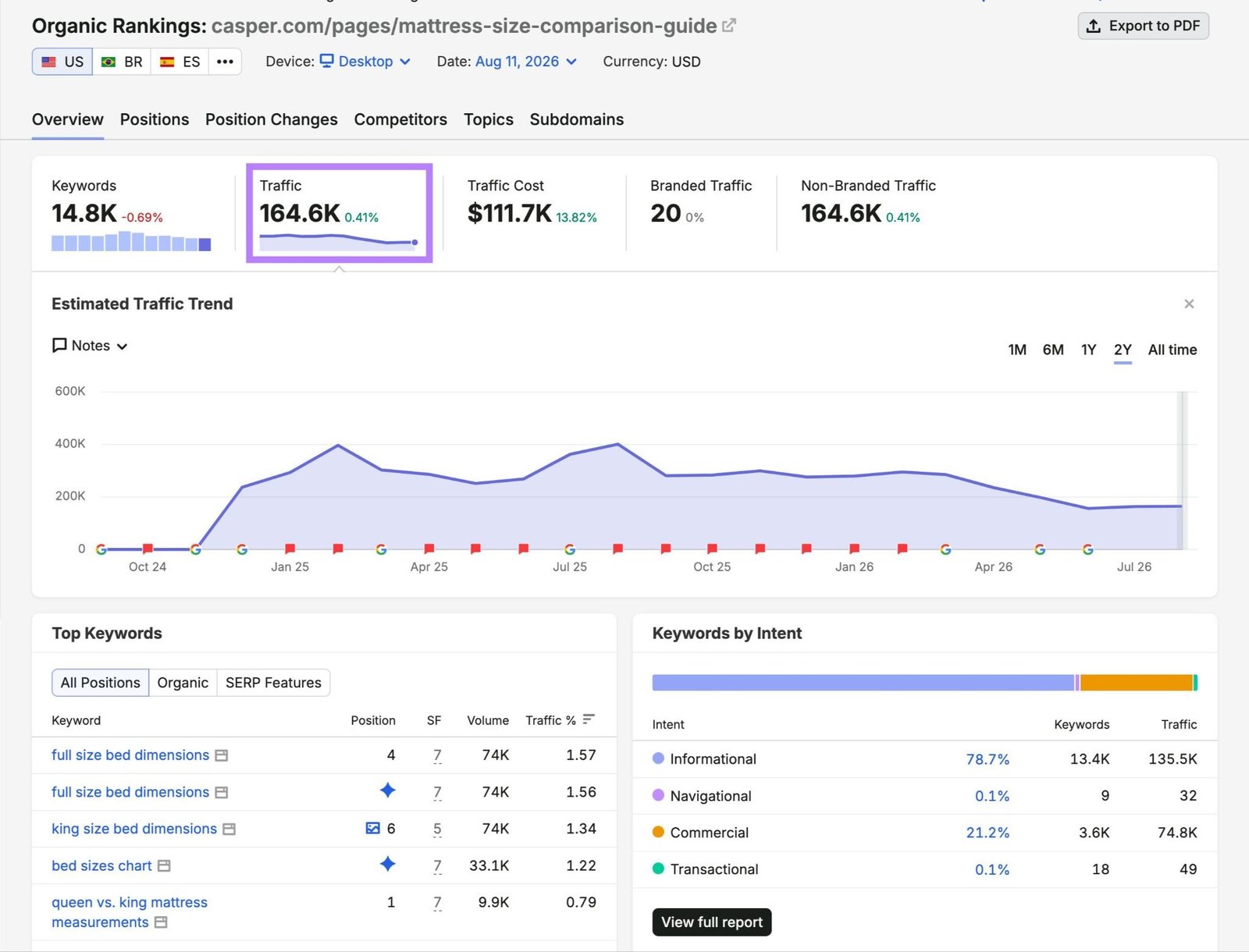The image size is (1249, 952).
Task: Click the Commercial orange segment of intent bar
Action: click(1137, 683)
